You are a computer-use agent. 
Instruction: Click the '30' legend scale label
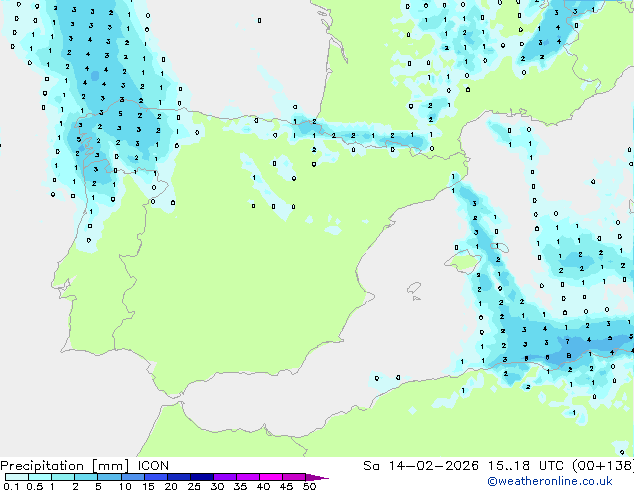point(217,486)
